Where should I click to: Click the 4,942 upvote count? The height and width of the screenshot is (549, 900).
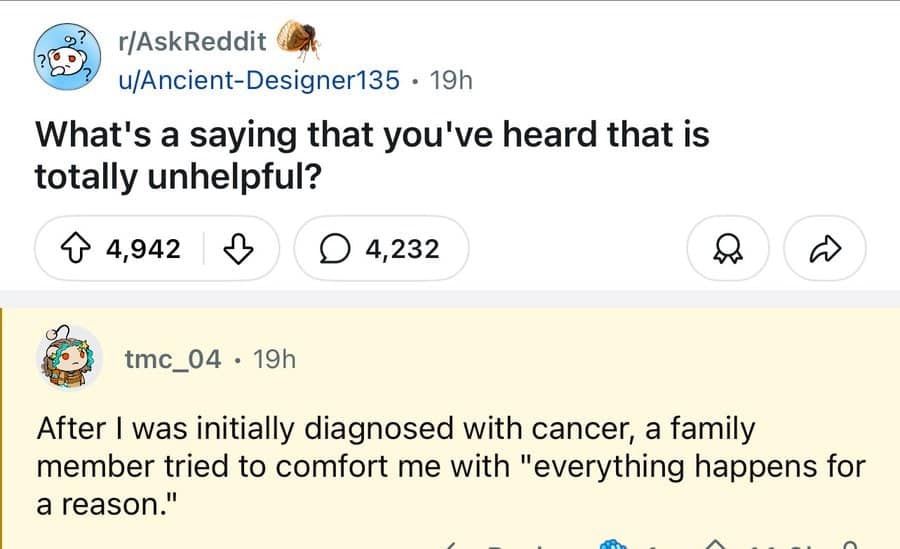point(143,248)
